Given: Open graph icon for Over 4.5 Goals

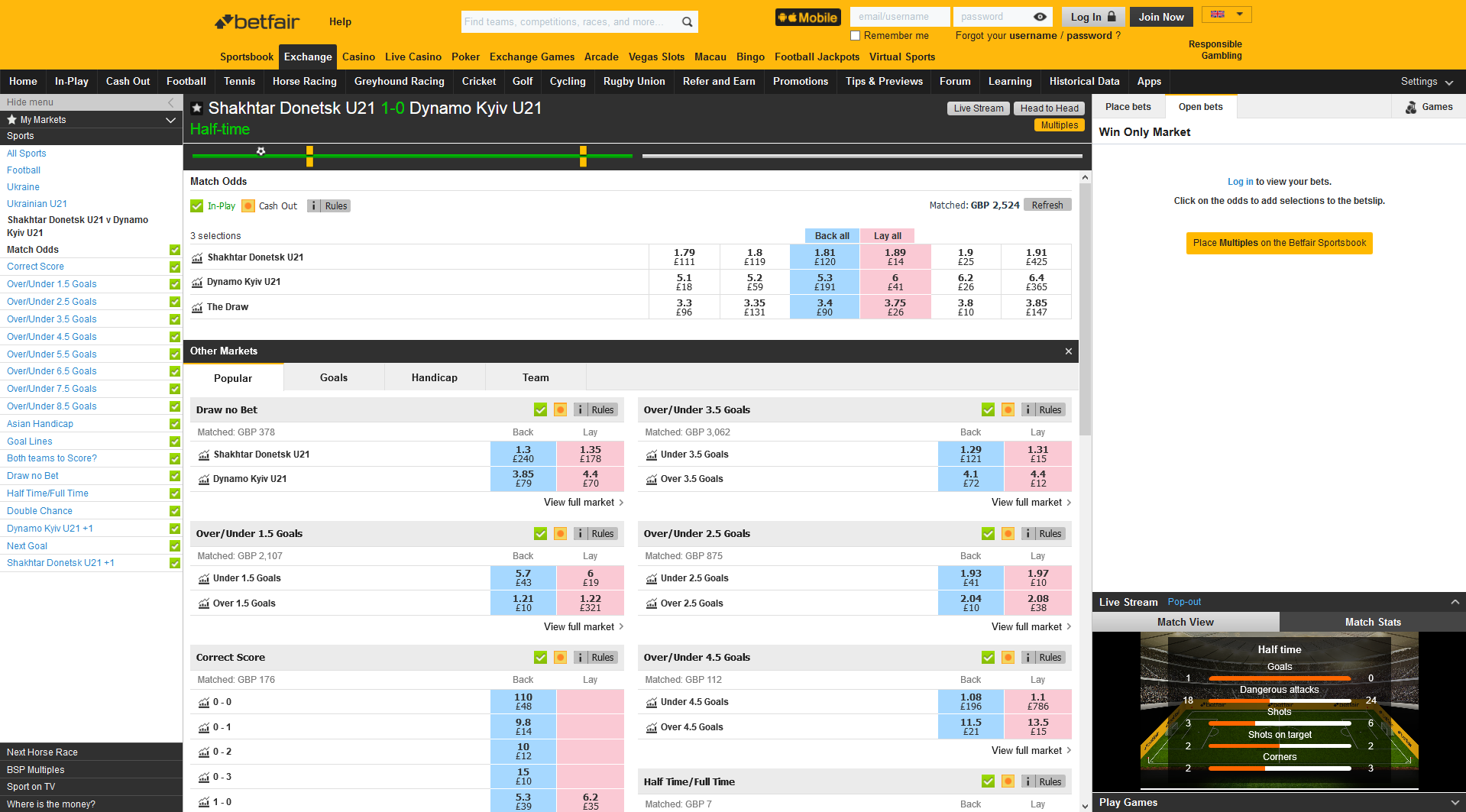Looking at the screenshot, I should 651,727.
